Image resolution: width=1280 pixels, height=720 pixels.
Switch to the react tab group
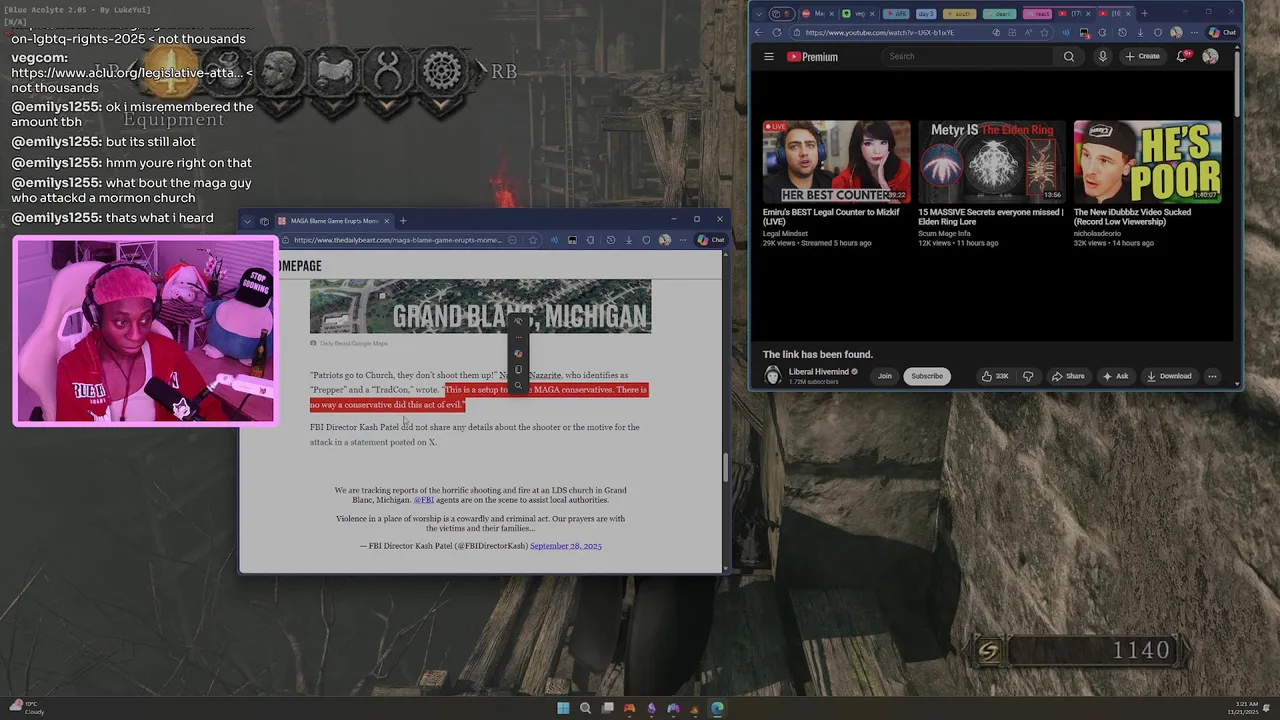pos(1038,14)
